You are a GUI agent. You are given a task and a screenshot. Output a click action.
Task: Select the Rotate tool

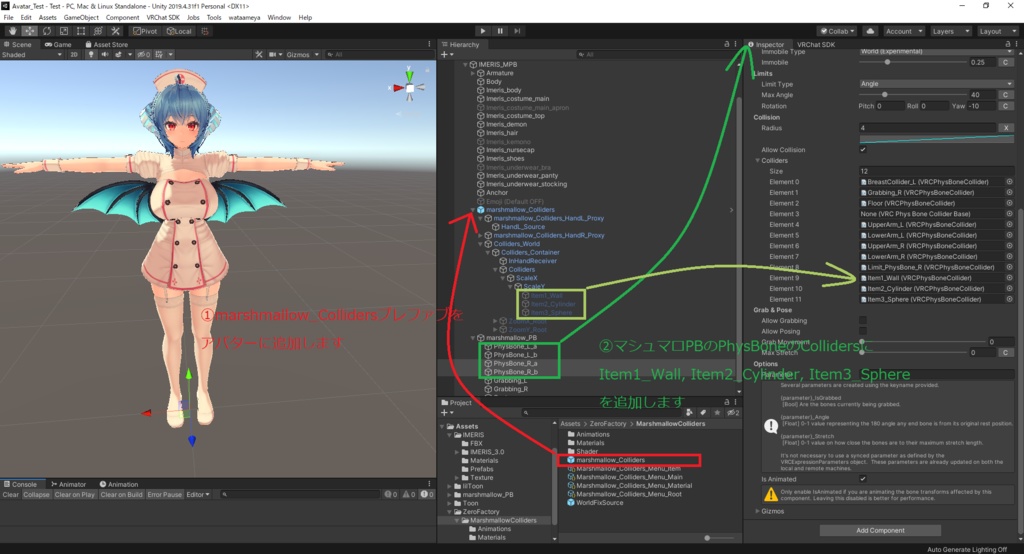click(x=46, y=31)
